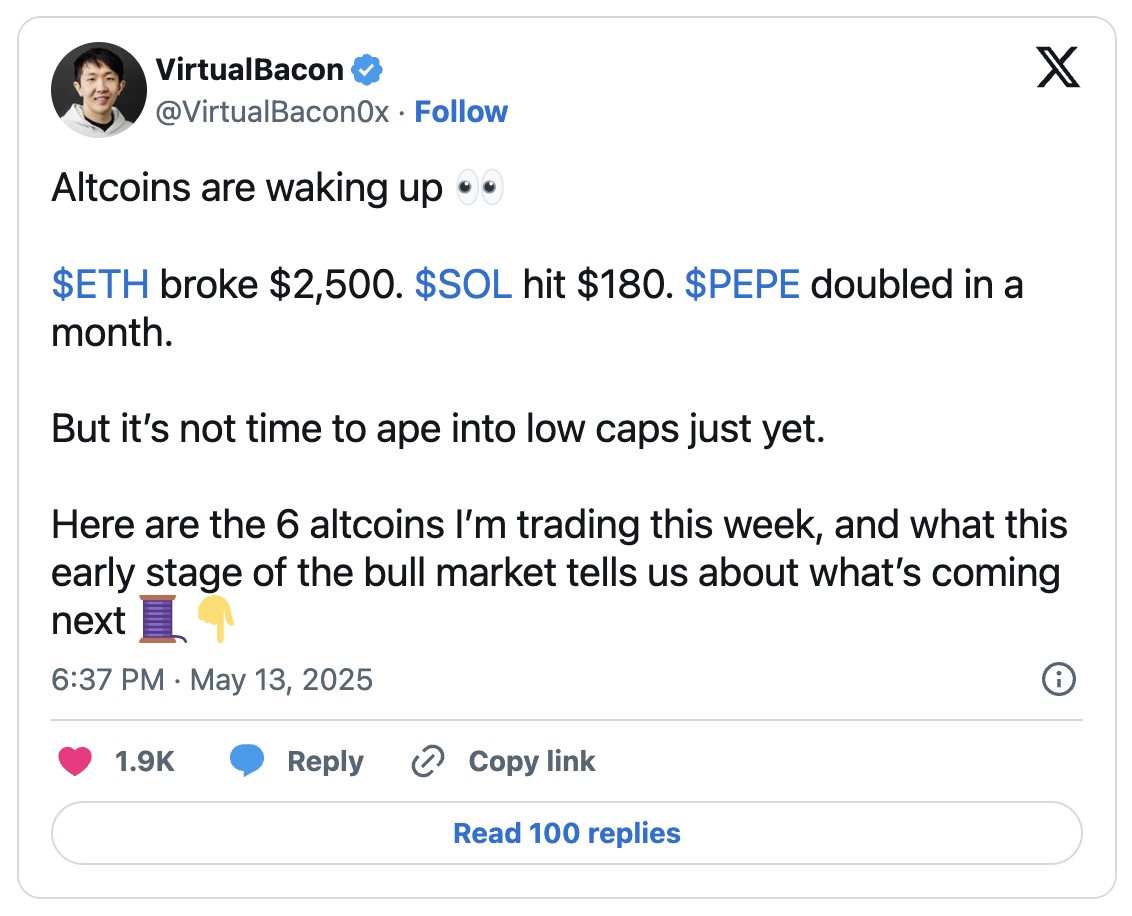Viewport: 1132px width, 916px height.
Task: Open VirtualBacon's profile picture
Action: pos(98,89)
